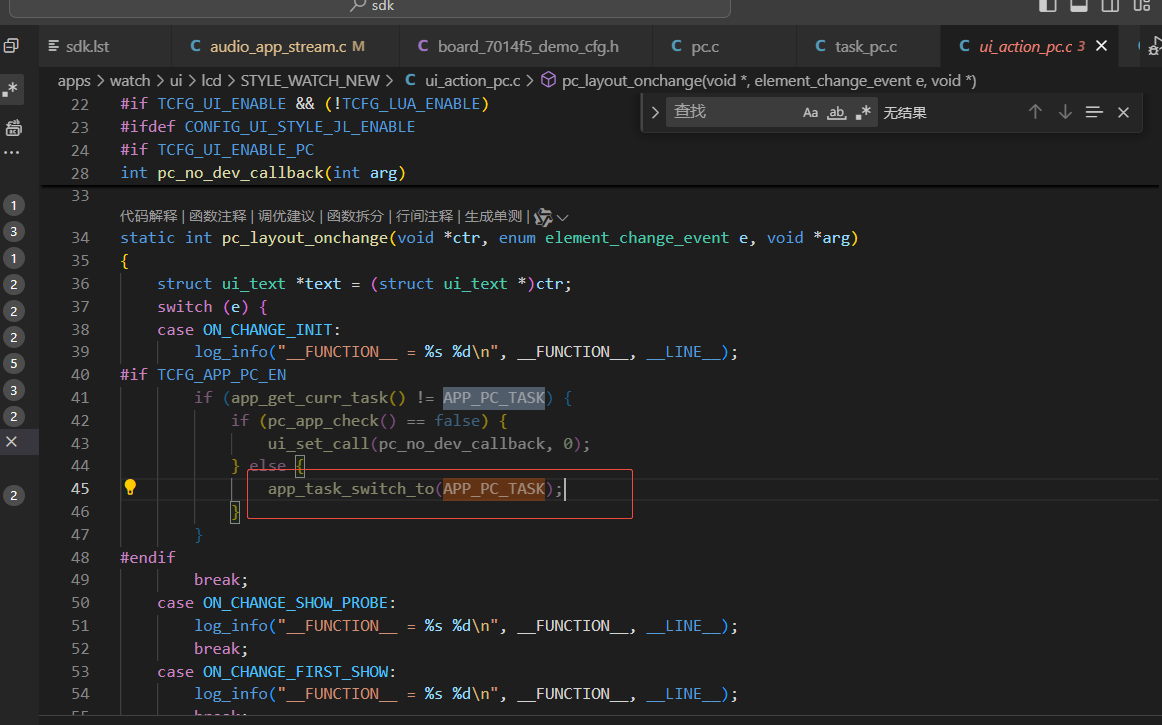Click the 生成单测 code lens link

click(493, 216)
